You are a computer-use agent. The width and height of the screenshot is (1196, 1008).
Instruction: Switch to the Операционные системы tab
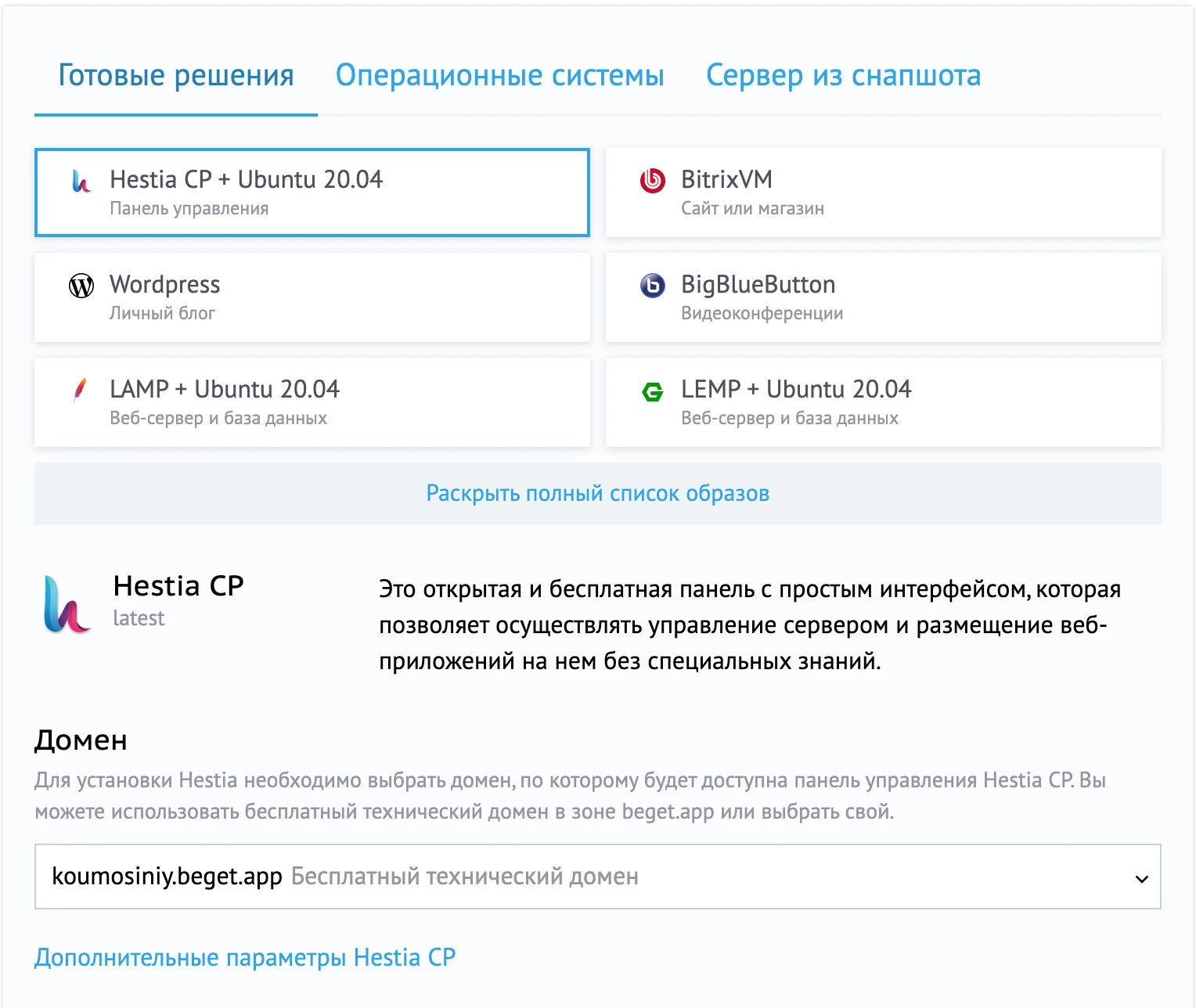pyautogui.click(x=500, y=75)
